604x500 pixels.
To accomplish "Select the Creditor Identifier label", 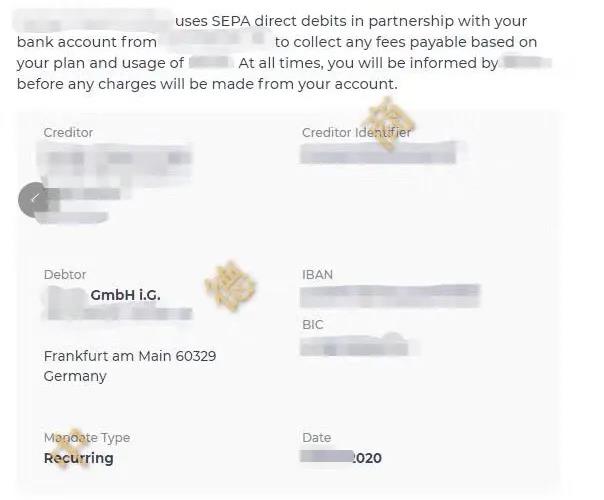I will click(356, 133).
